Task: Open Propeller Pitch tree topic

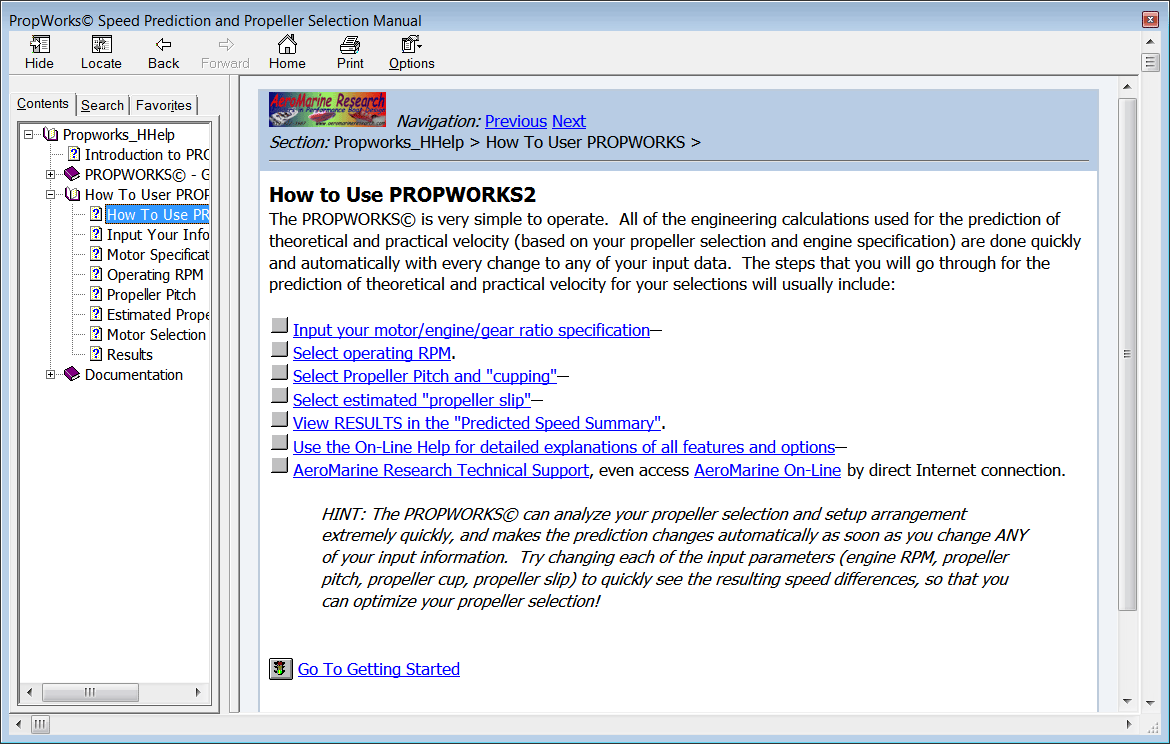Action: coord(151,295)
